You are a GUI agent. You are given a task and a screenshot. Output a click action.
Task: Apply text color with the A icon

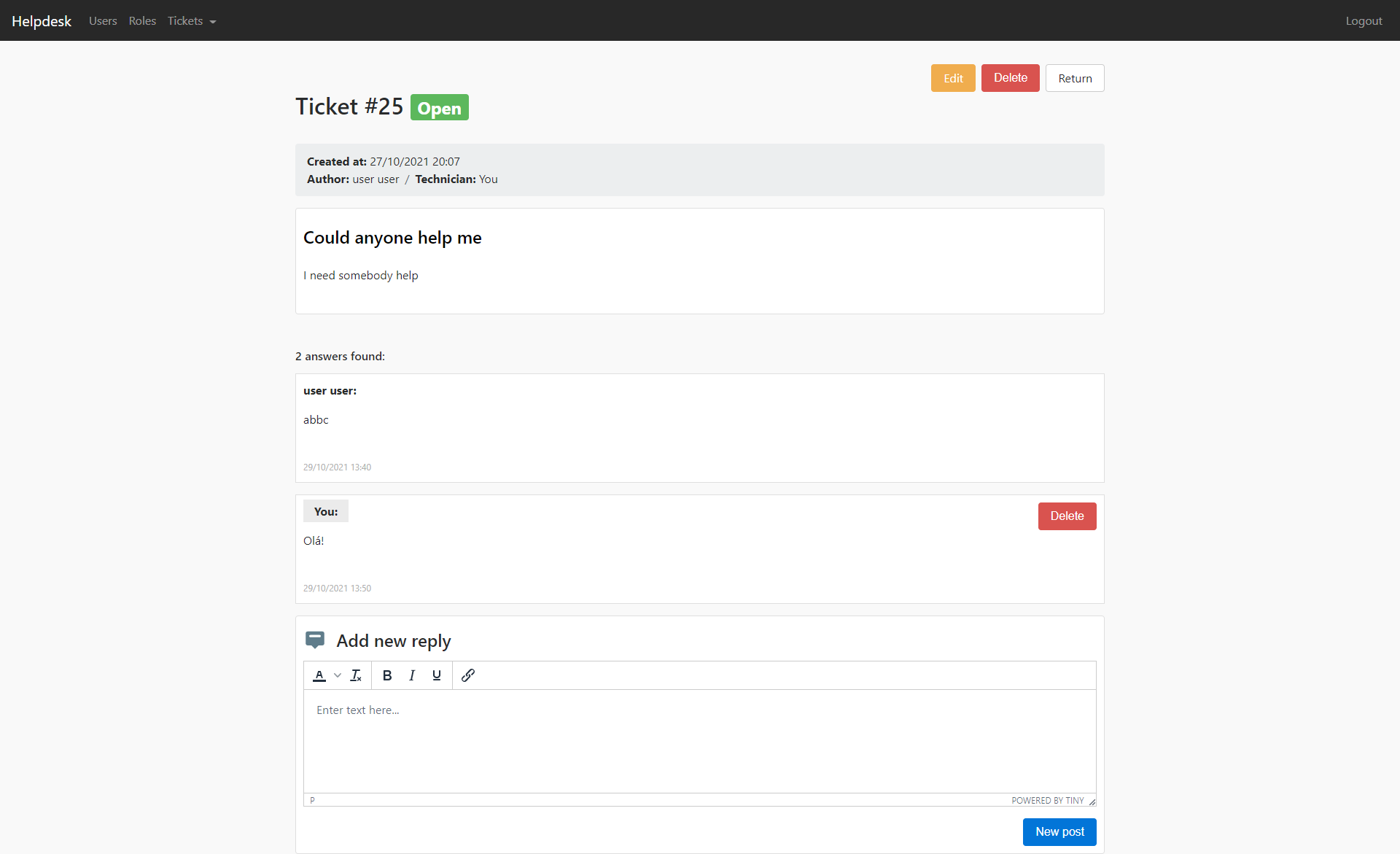[x=319, y=675]
